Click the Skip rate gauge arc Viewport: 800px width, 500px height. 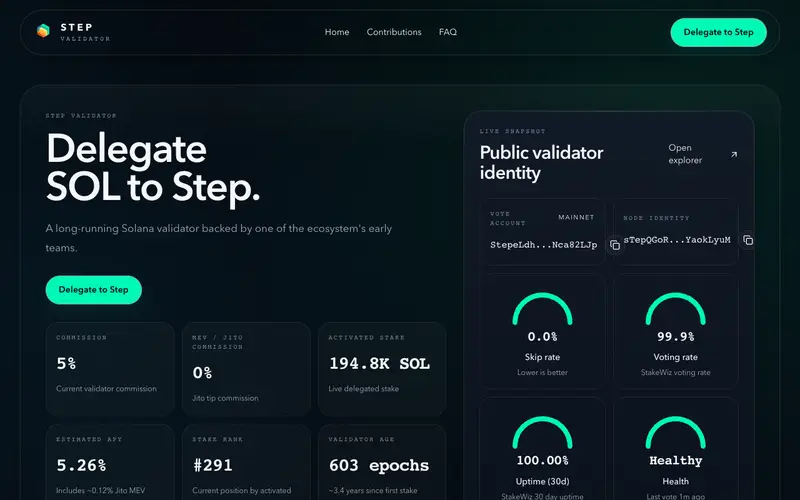point(542,309)
